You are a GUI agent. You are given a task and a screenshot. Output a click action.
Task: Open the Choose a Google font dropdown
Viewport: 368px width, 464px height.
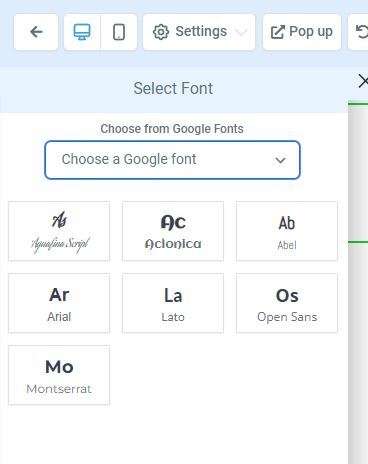point(172,160)
